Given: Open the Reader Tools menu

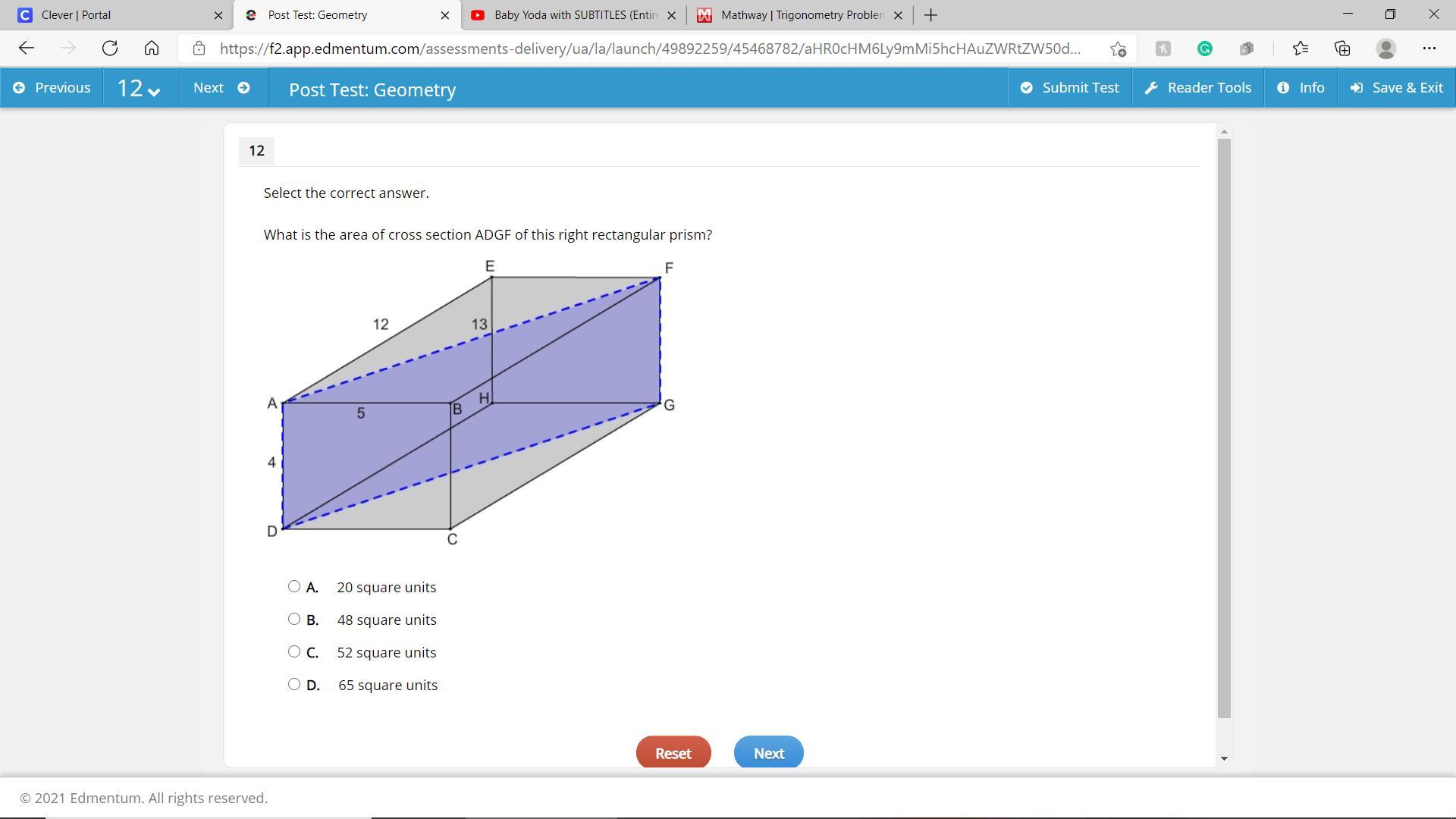Looking at the screenshot, I should point(1198,88).
